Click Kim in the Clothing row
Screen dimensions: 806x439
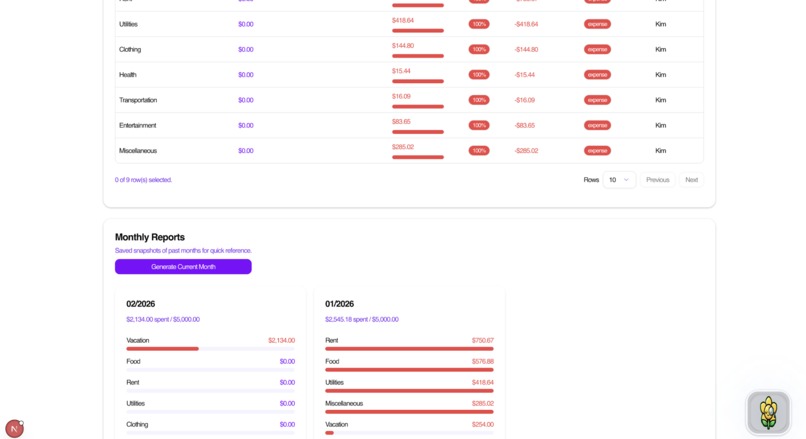661,49
